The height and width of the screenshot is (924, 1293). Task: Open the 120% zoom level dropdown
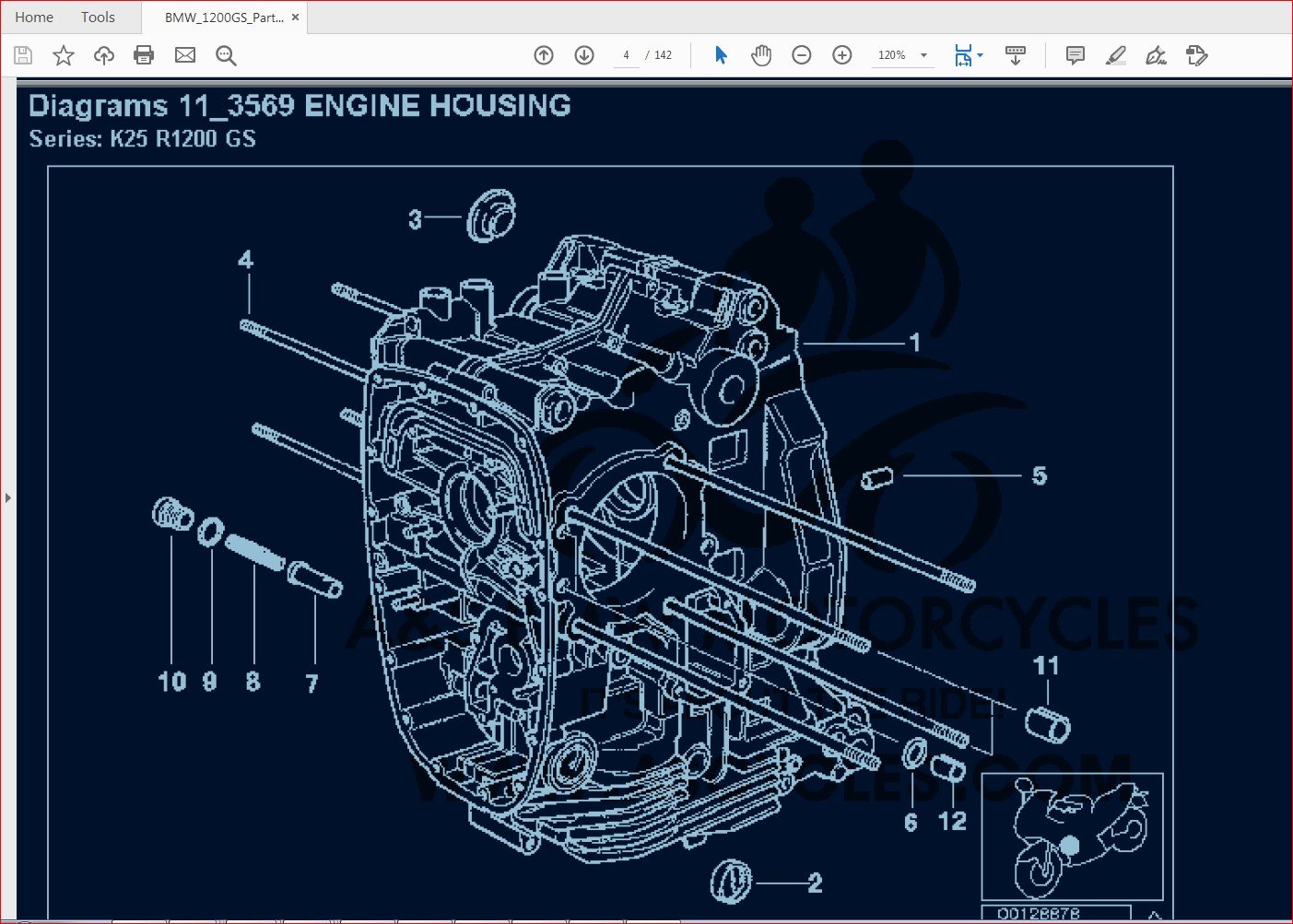click(902, 55)
